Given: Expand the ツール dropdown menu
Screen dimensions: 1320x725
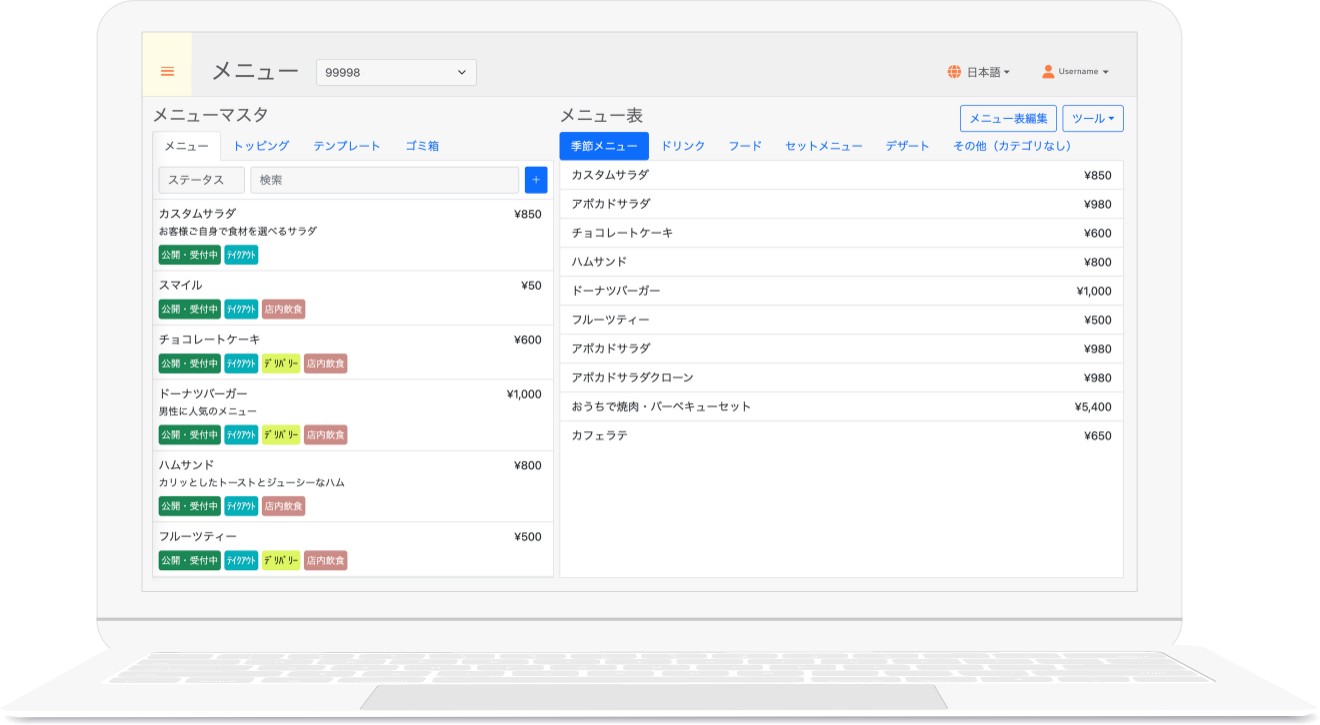Looking at the screenshot, I should (1092, 119).
